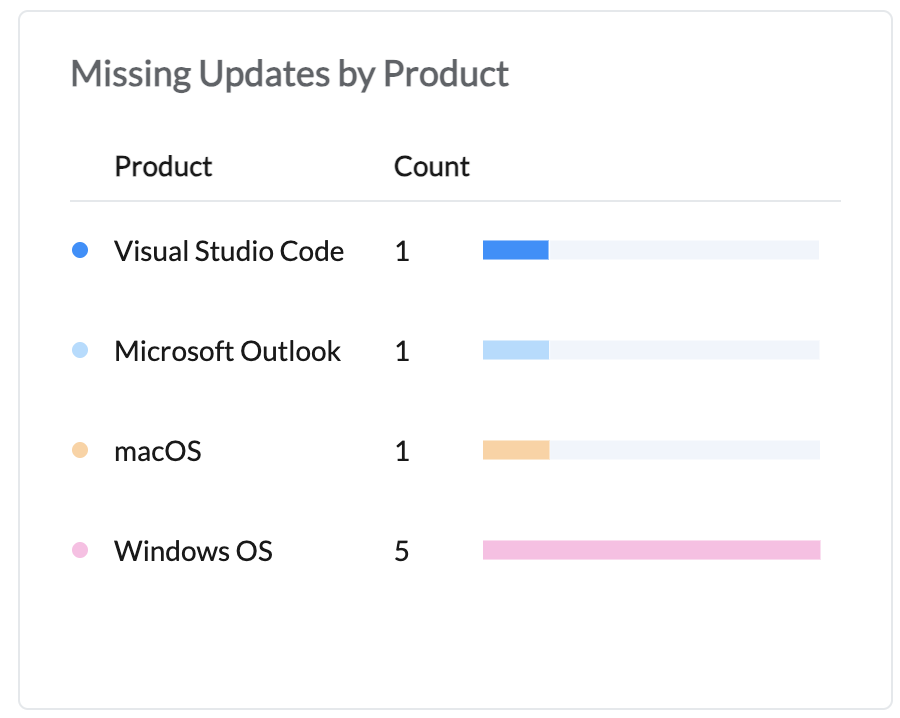Click the count value for Visual Studio Code
Screen dimensions: 900x718
(402, 251)
